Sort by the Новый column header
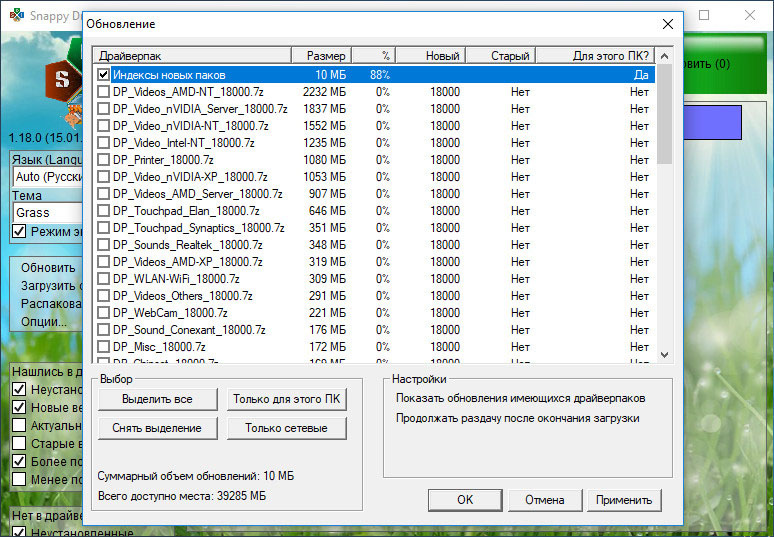Screen dimensions: 774x537 tap(431, 56)
